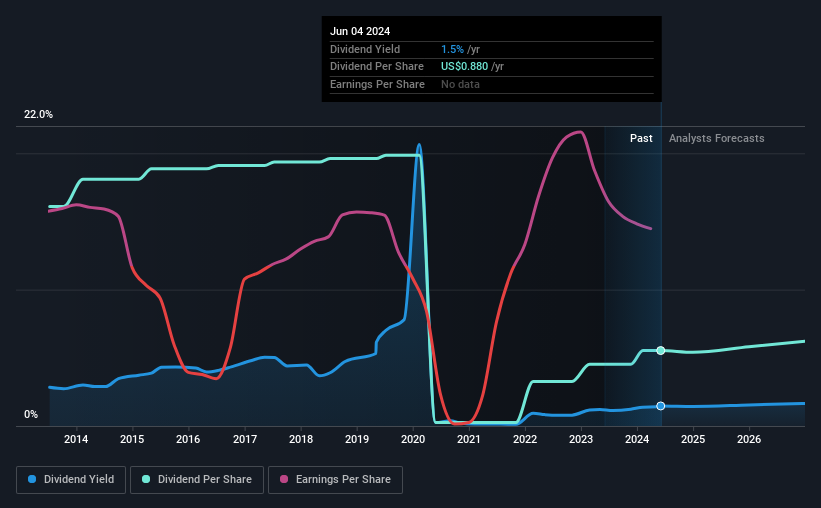Image resolution: width=821 pixels, height=508 pixels.
Task: Click the 'Analysts Forecasts' label
Action: (716, 138)
